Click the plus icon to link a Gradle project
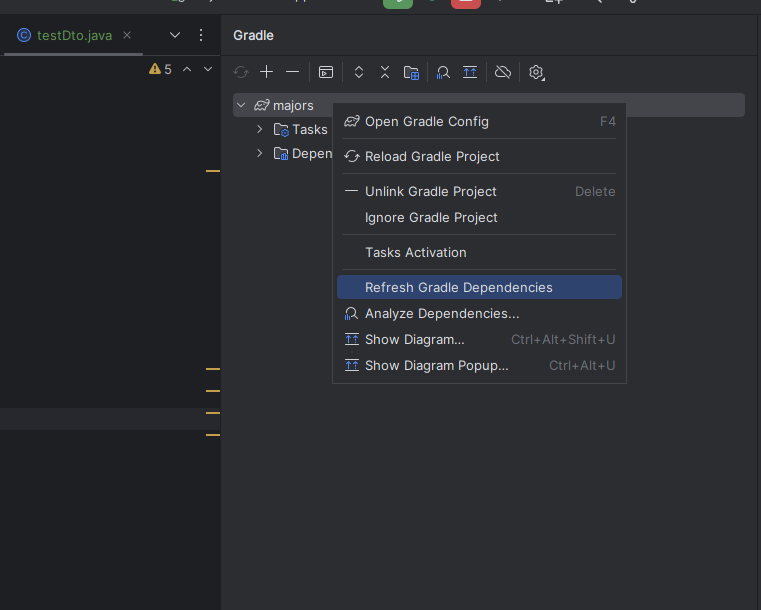Image resolution: width=761 pixels, height=610 pixels. point(266,72)
